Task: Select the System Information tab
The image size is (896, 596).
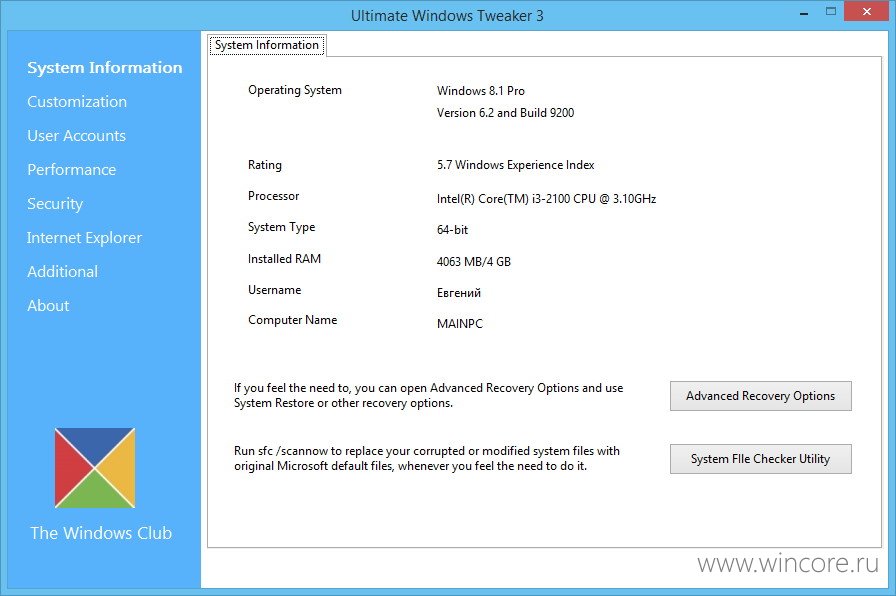Action: (x=267, y=45)
